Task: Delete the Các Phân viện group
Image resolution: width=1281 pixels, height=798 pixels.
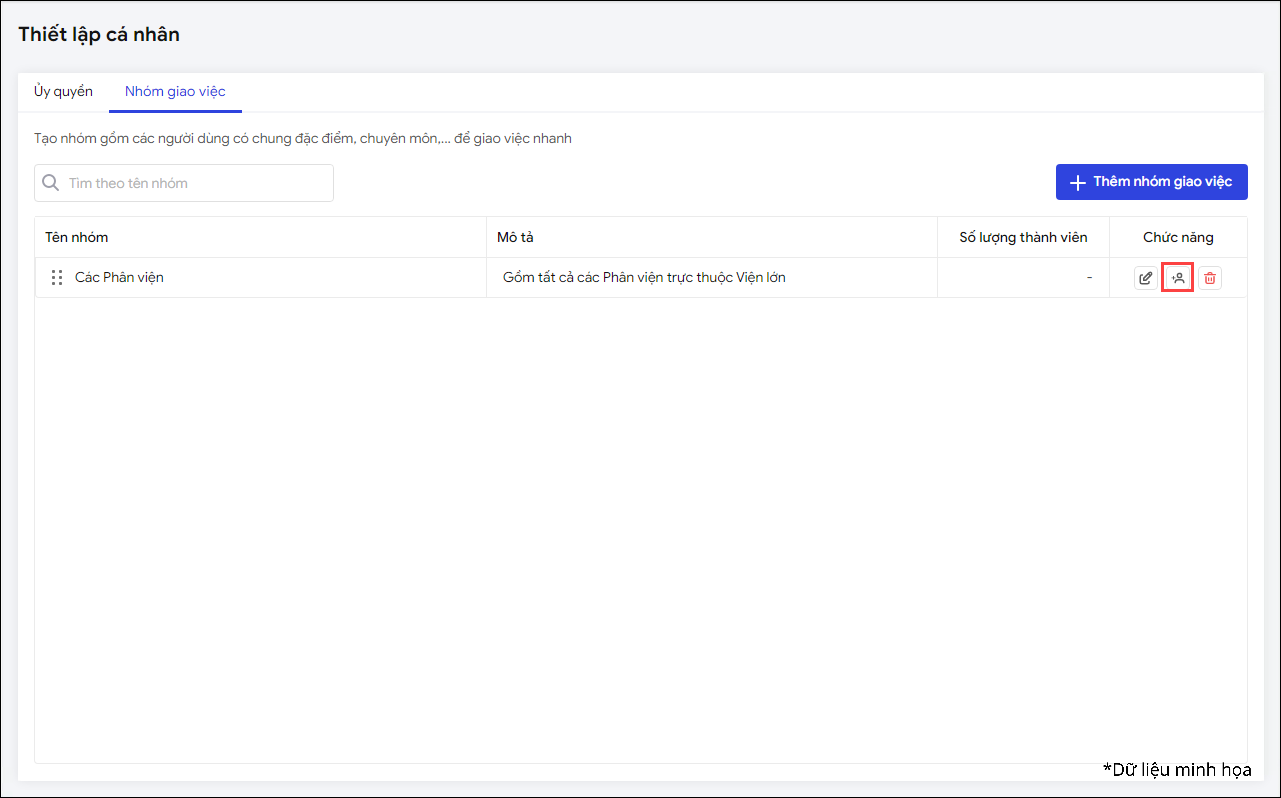Action: (1210, 278)
